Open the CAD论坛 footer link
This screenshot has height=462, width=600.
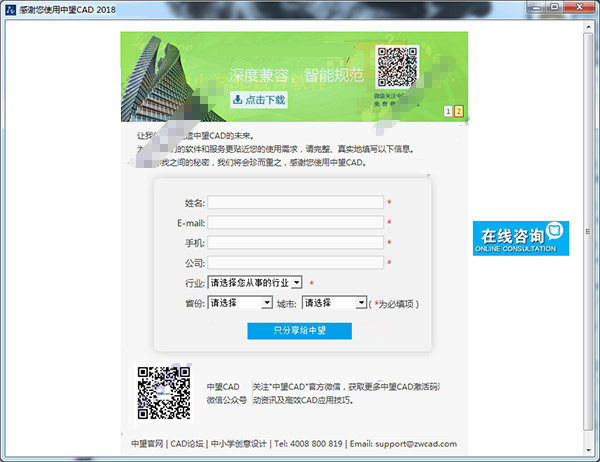pos(187,444)
